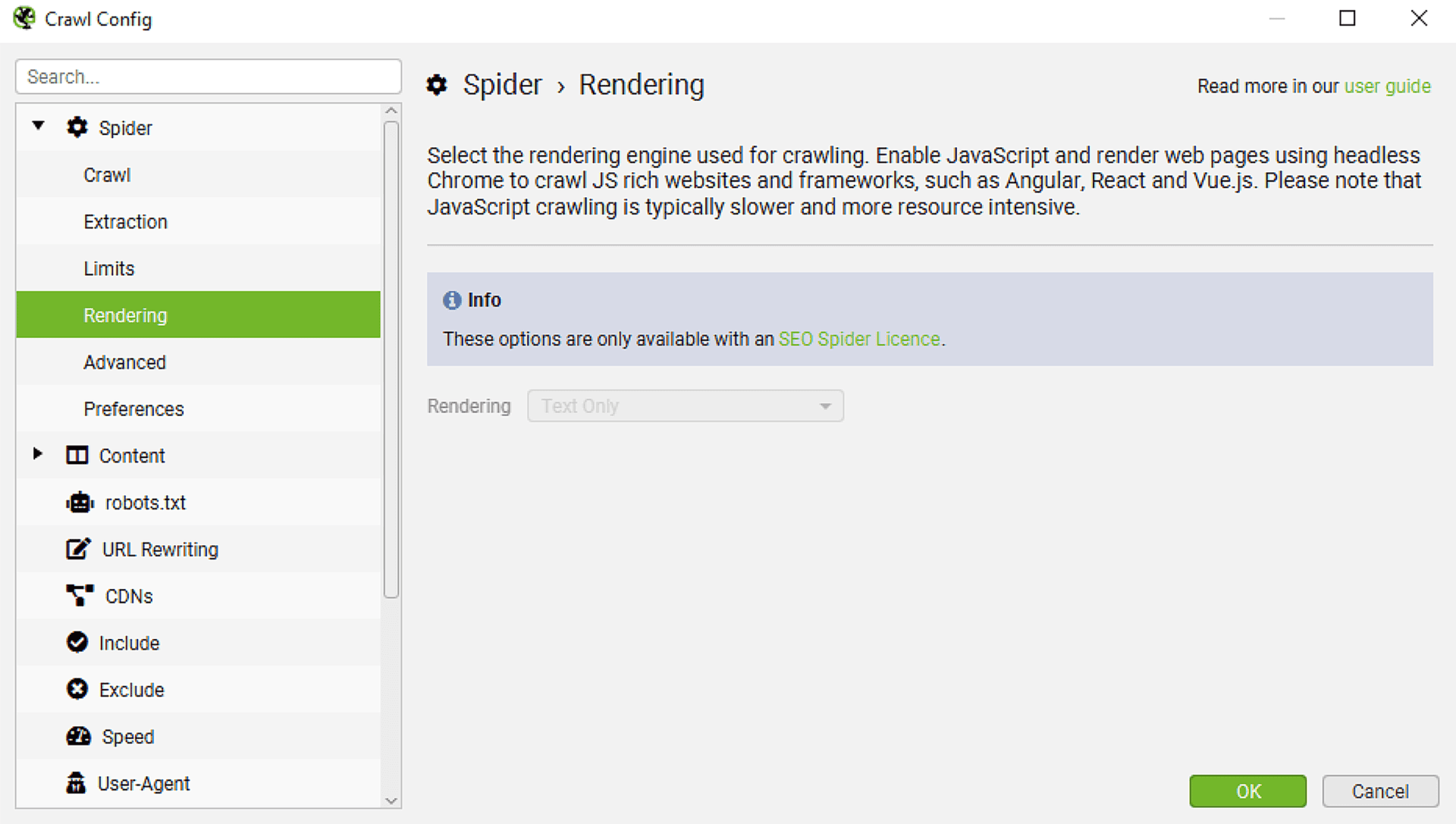The width and height of the screenshot is (1456, 824).
Task: Click the Spider gear icon
Action: tap(77, 127)
